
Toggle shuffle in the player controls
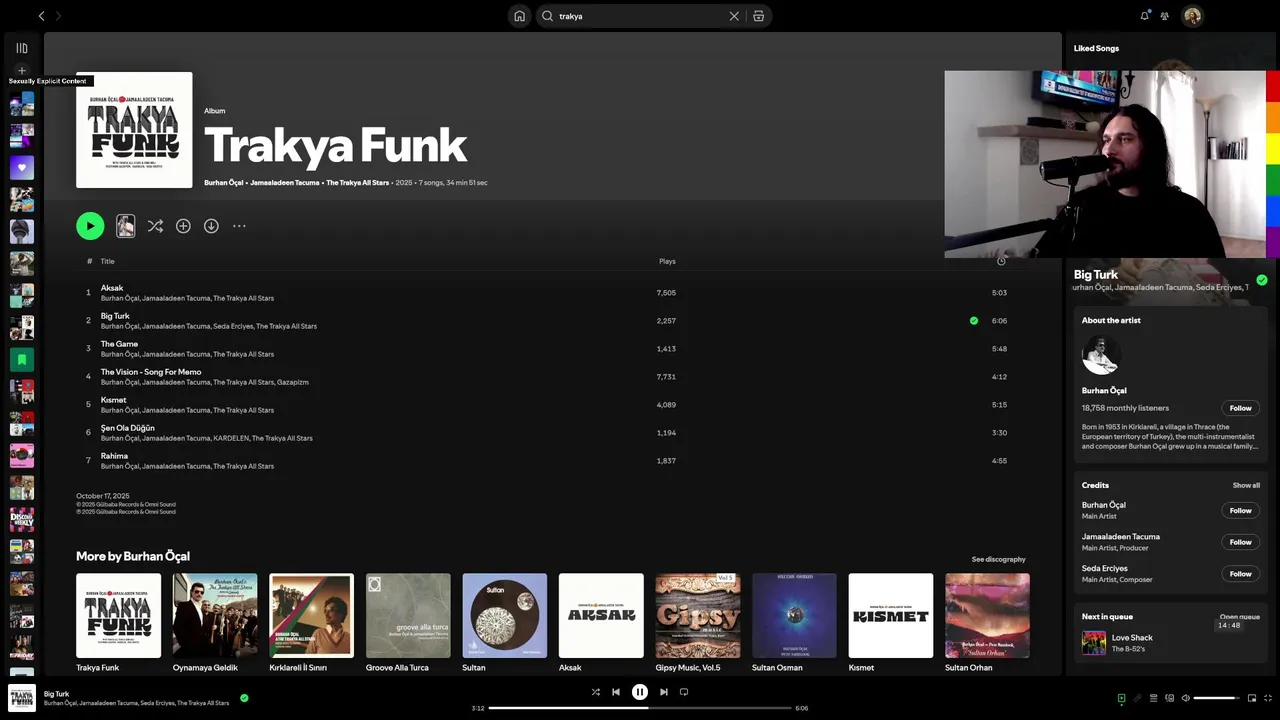[595, 692]
